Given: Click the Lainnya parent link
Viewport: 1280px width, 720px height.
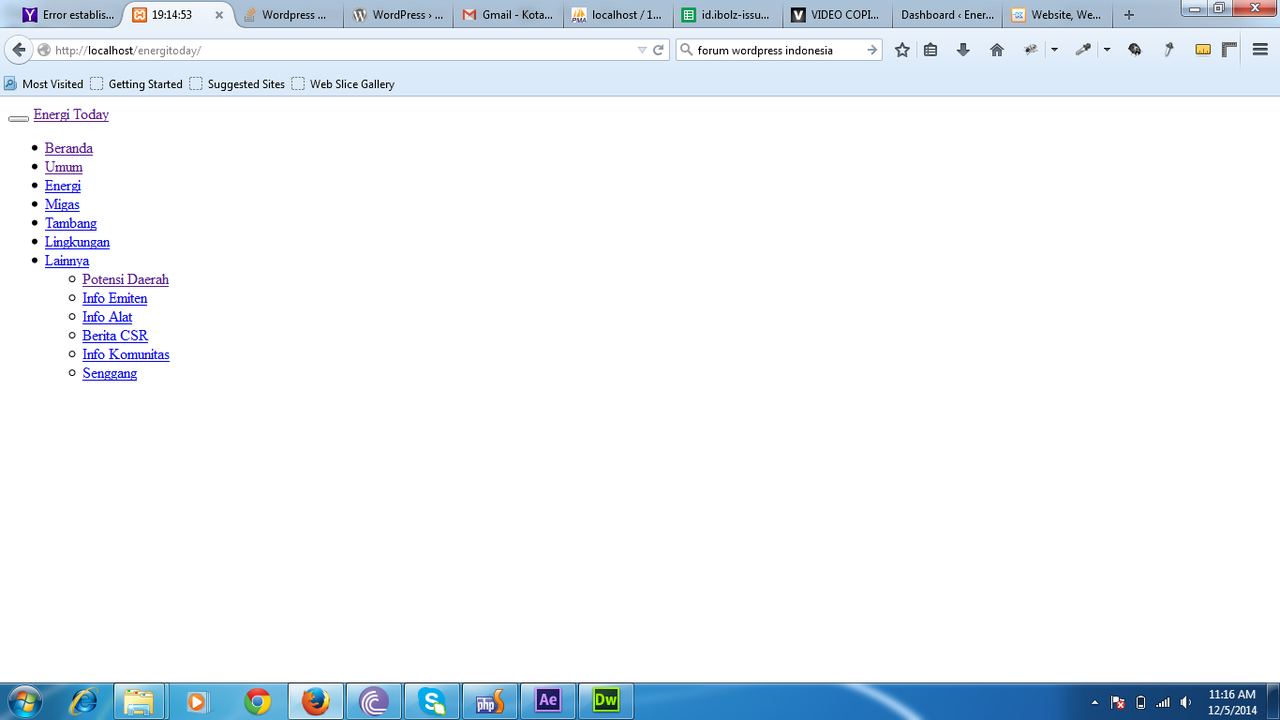Looking at the screenshot, I should click(67, 261).
